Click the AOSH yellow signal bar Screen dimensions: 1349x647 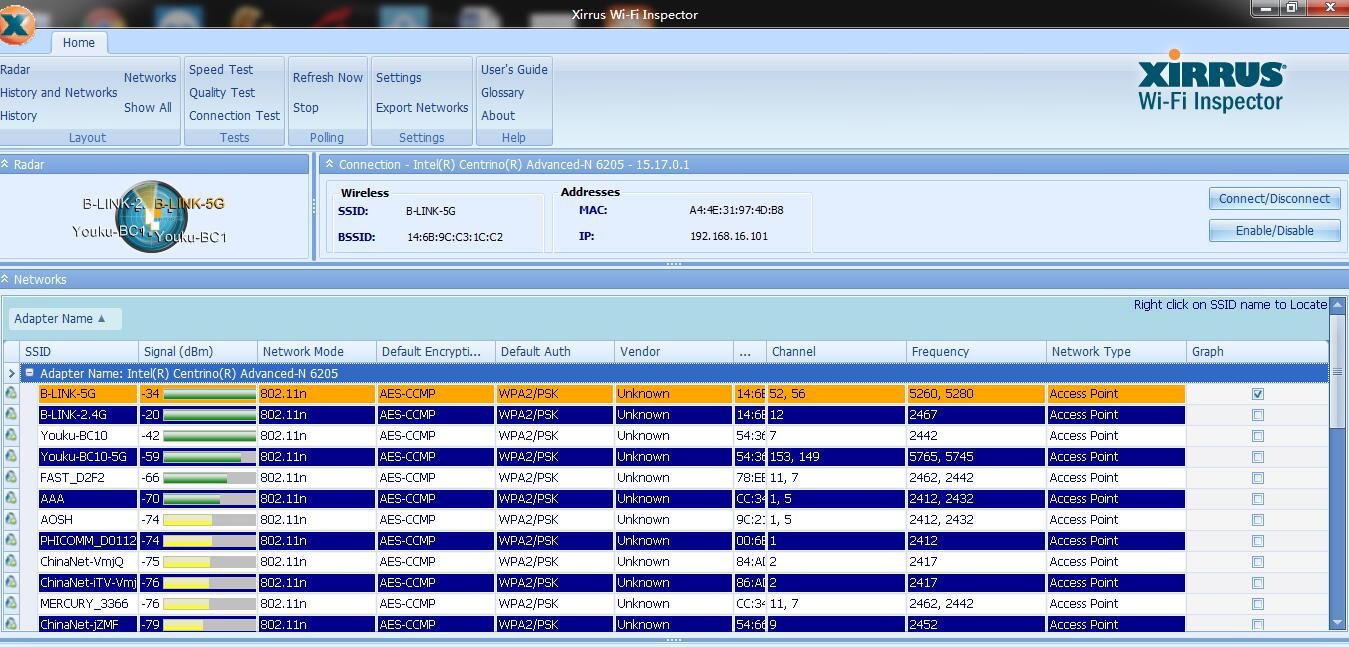209,520
